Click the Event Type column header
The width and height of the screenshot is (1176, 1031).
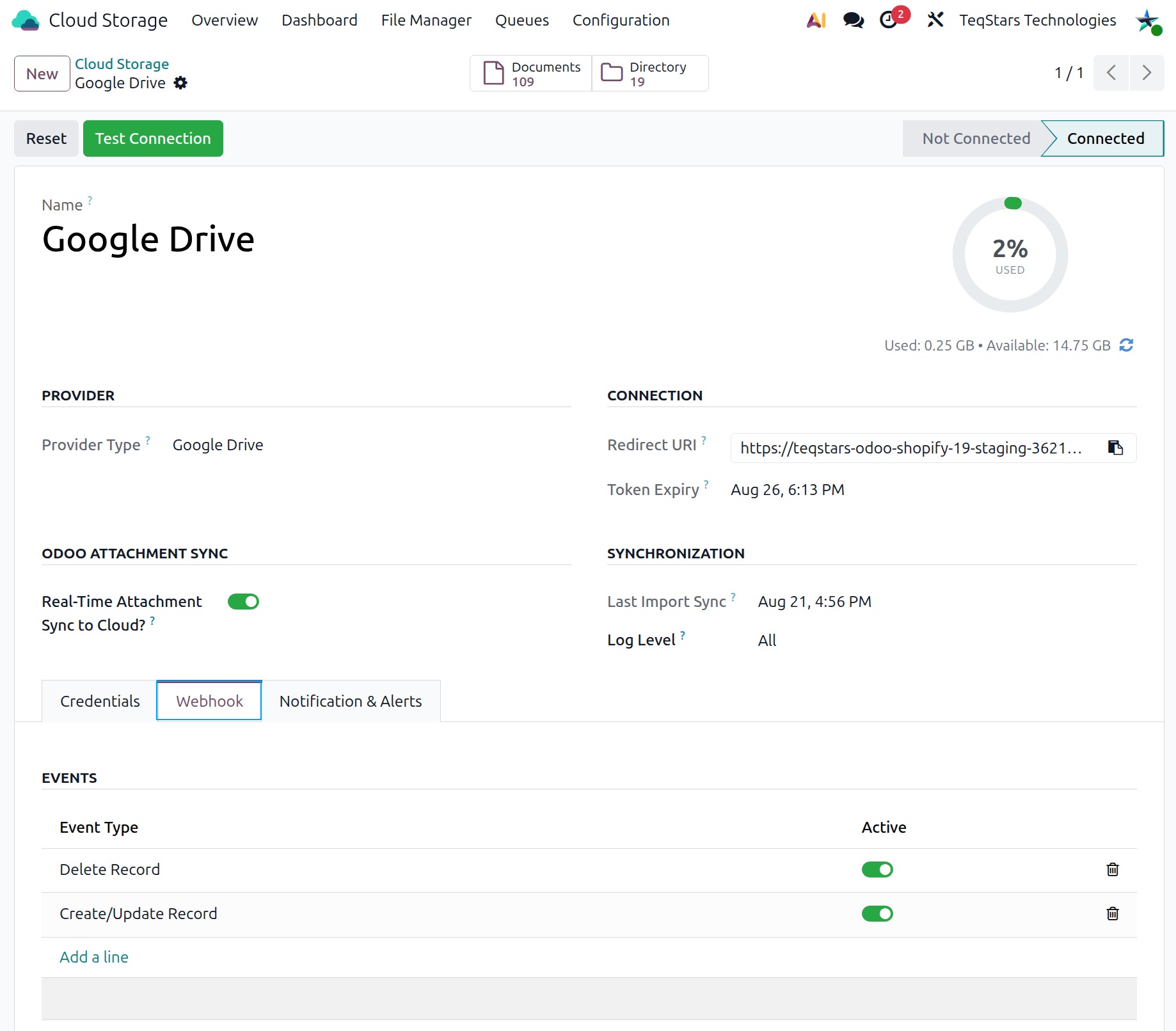pos(99,828)
